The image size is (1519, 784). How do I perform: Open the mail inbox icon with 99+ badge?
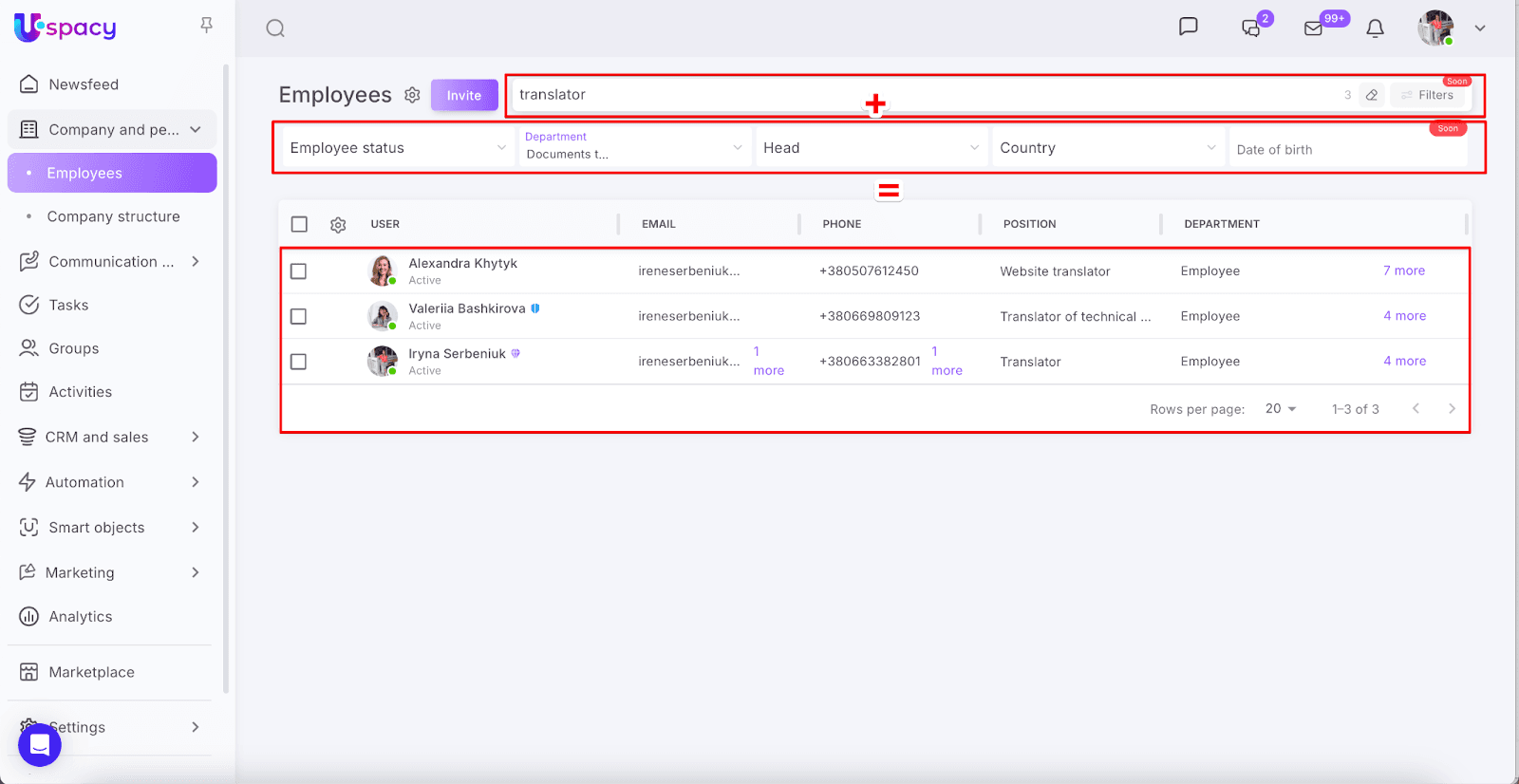(1314, 28)
